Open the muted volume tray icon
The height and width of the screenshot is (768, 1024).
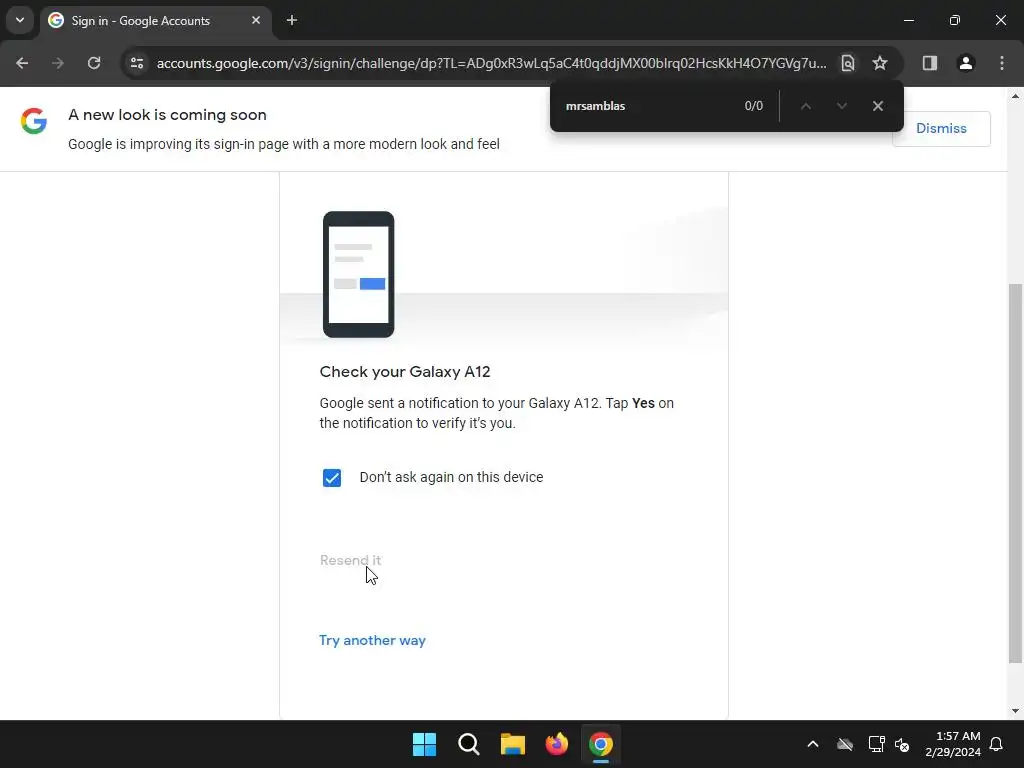903,744
